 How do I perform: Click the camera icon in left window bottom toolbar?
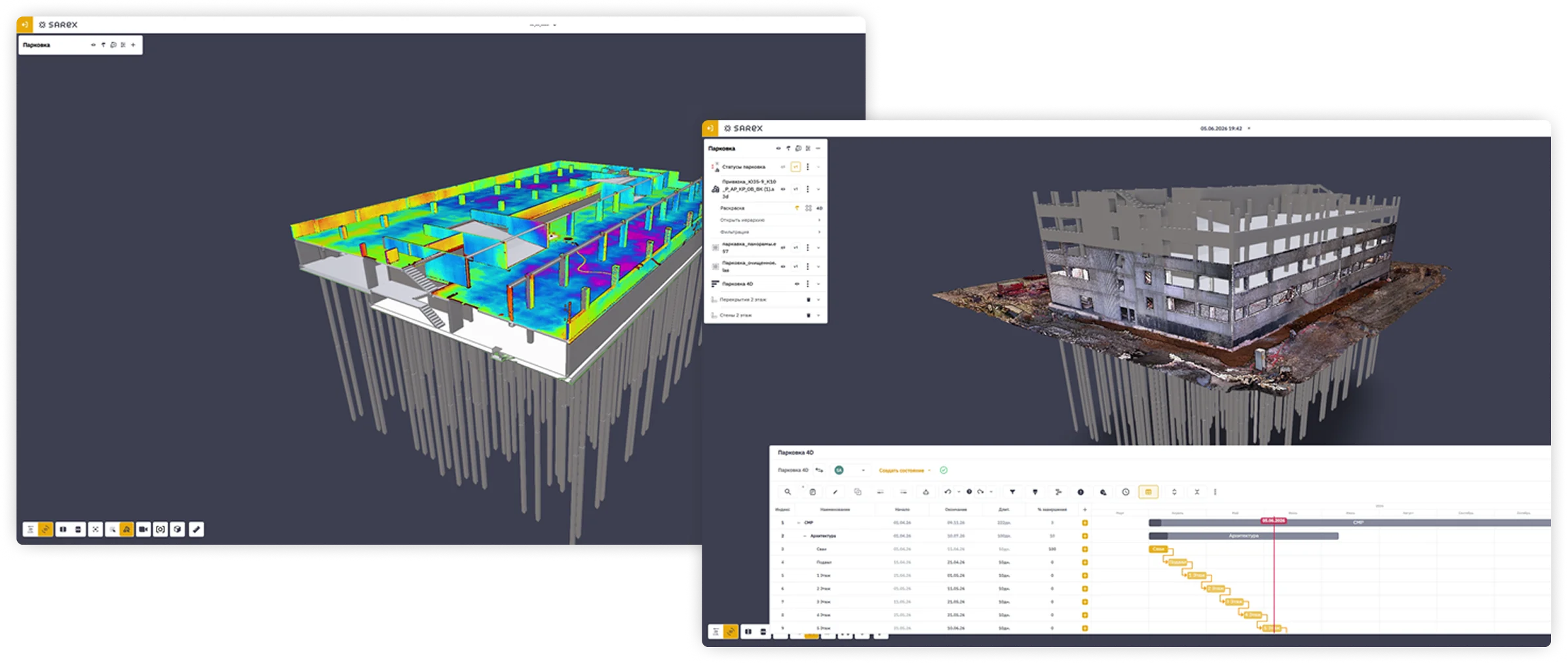point(143,529)
